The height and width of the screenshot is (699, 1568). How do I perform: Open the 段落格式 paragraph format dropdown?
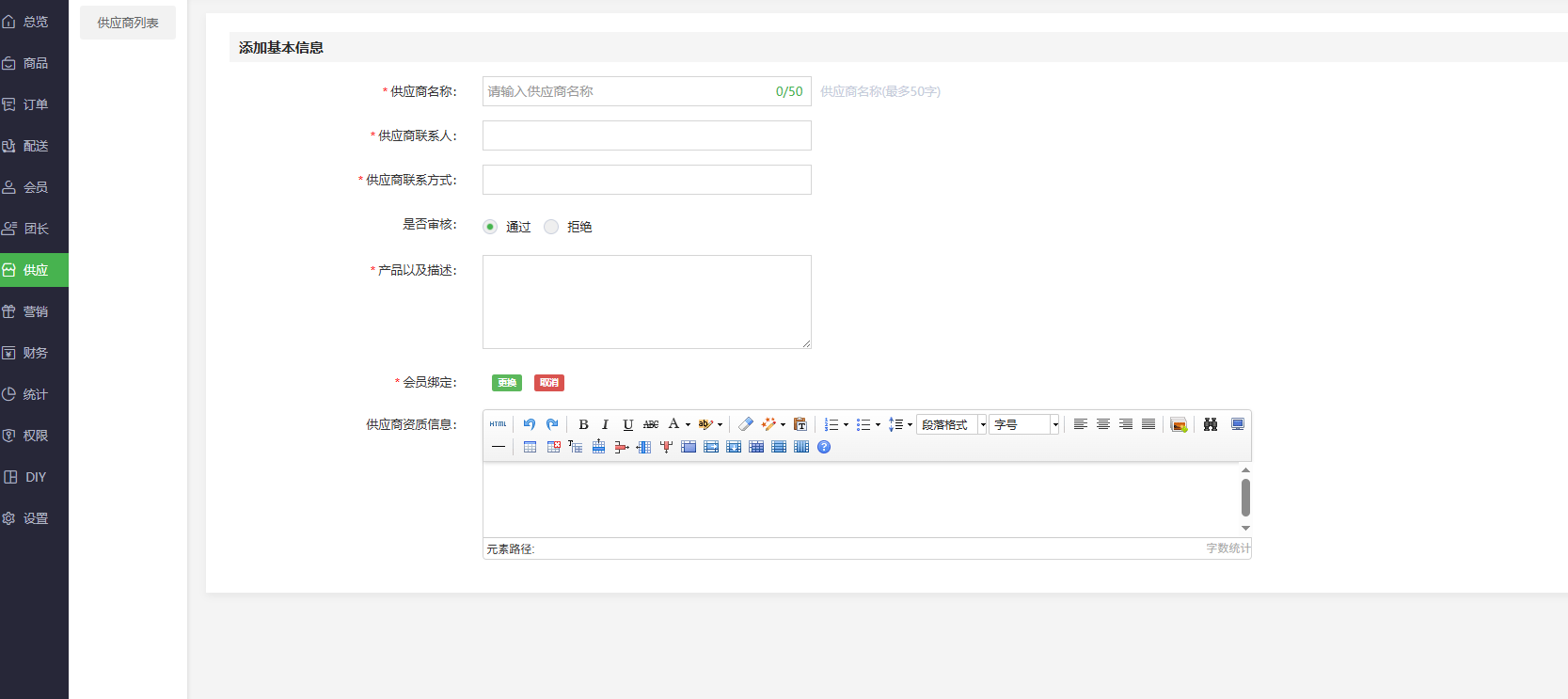[951, 424]
